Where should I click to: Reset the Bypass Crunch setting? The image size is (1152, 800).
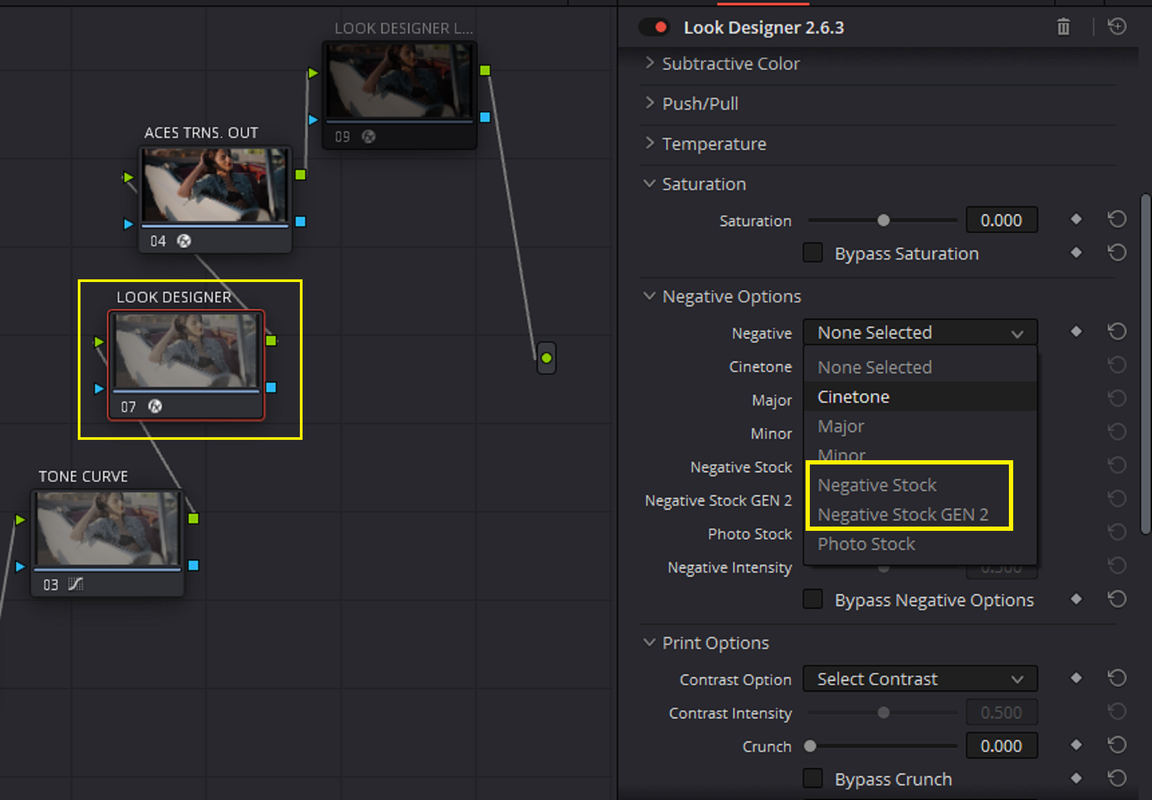(1117, 778)
